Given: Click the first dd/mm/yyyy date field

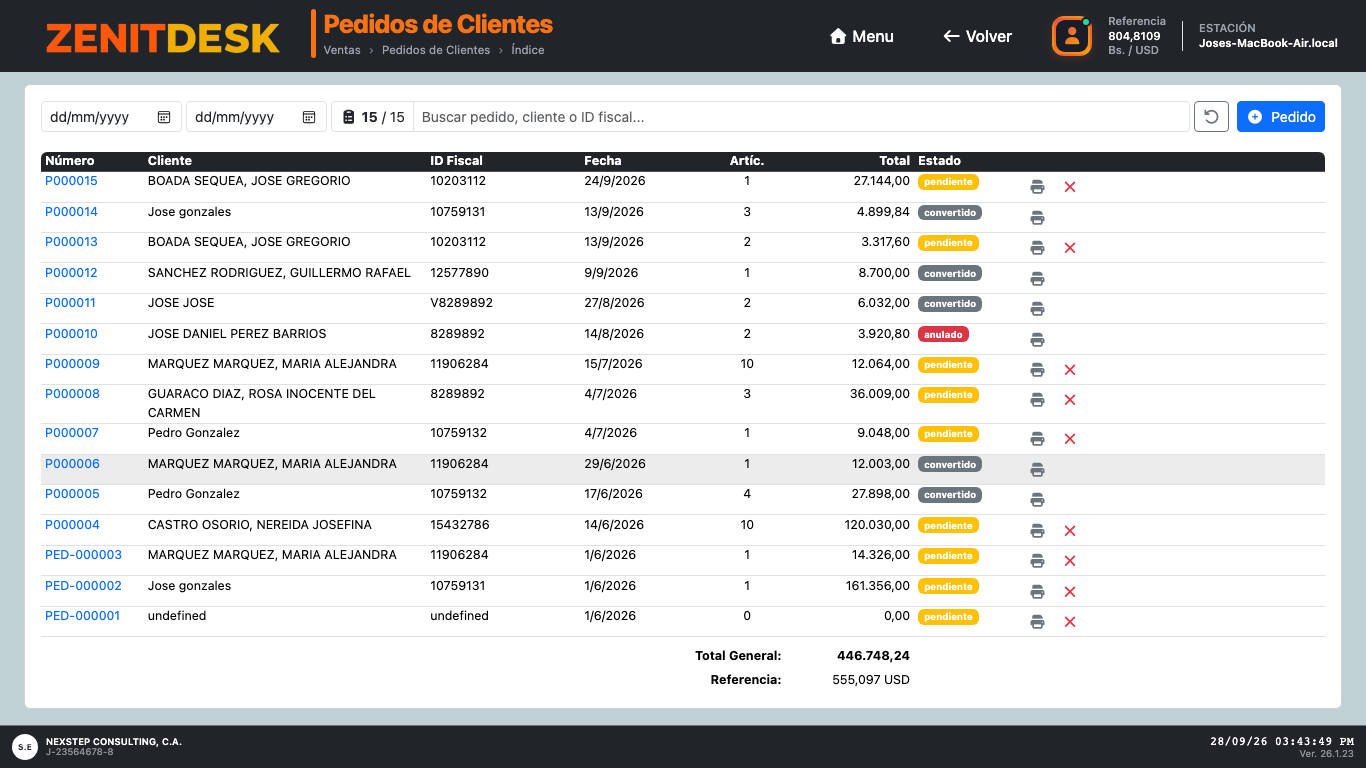Looking at the screenshot, I should coord(111,117).
